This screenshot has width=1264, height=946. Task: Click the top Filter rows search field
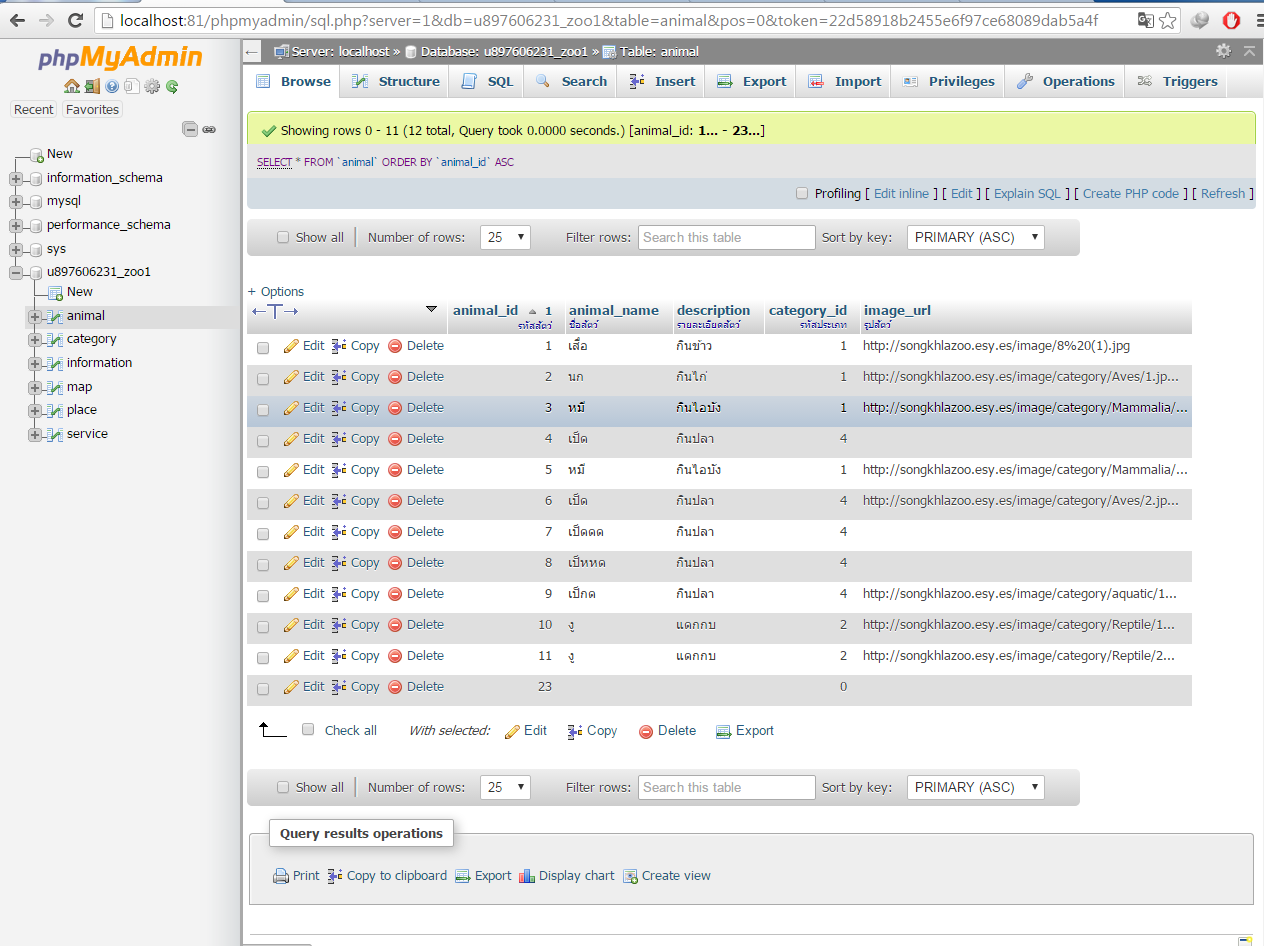pyautogui.click(x=726, y=237)
